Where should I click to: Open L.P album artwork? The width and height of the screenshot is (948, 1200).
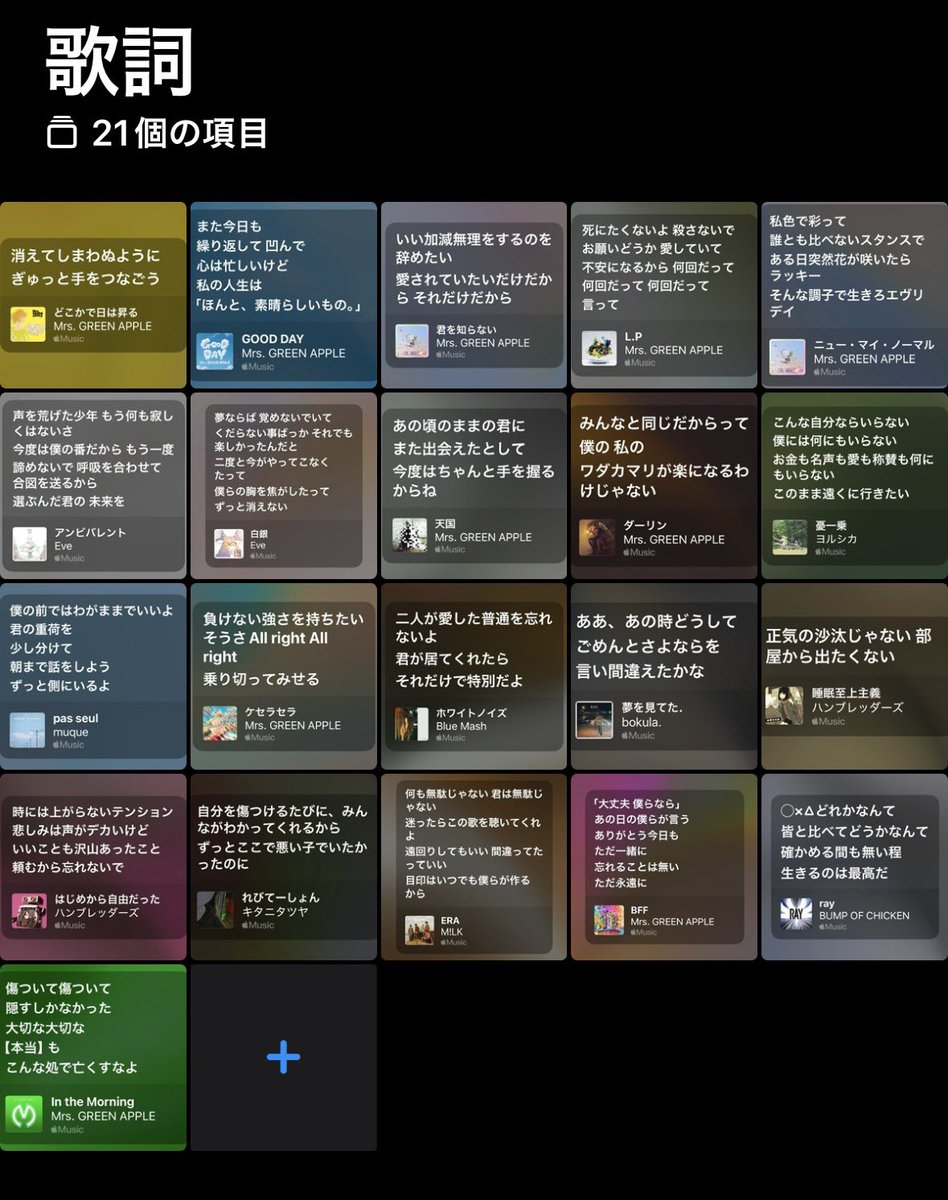coord(600,348)
